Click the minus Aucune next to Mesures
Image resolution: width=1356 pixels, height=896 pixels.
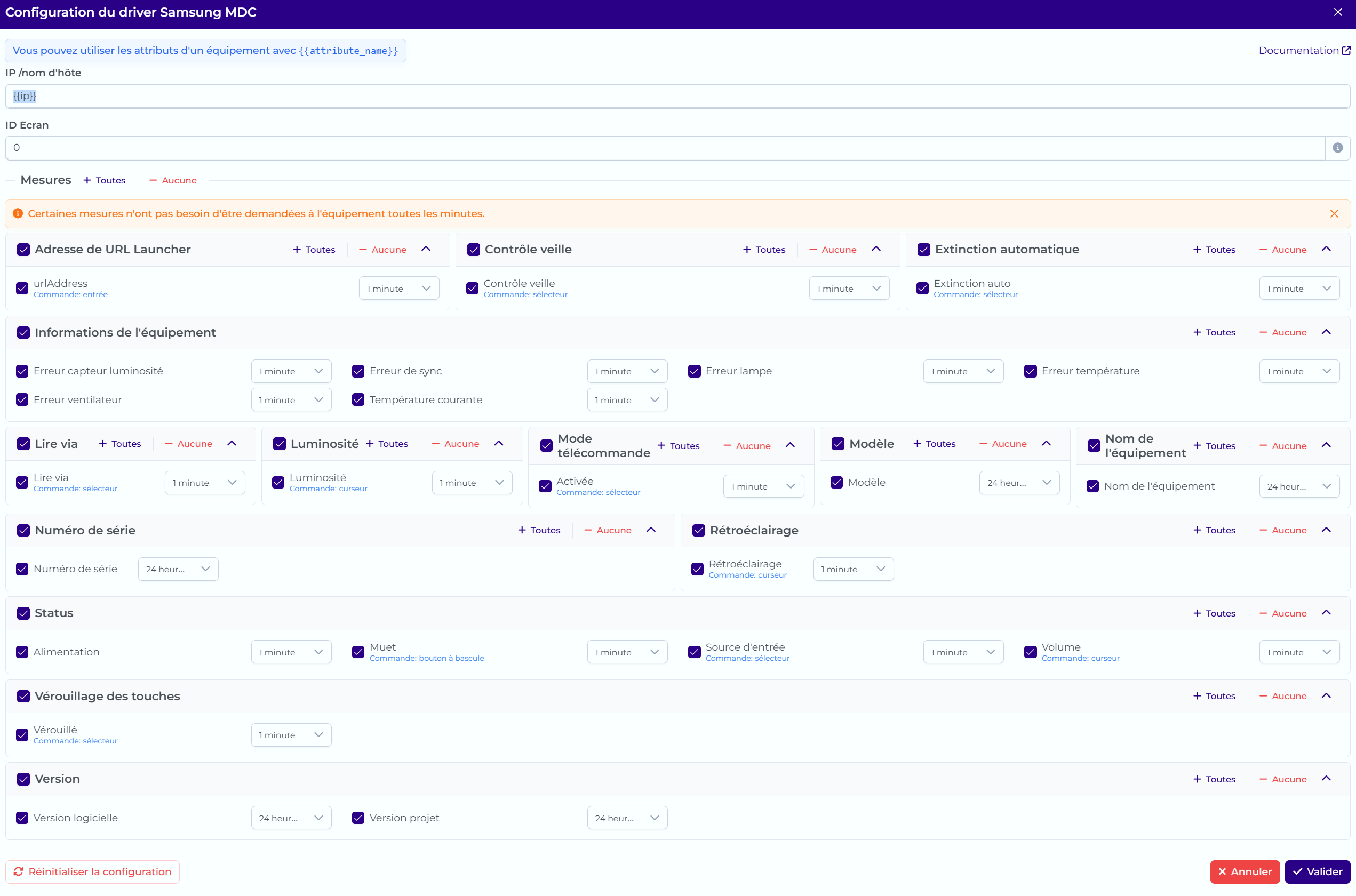[173, 181]
